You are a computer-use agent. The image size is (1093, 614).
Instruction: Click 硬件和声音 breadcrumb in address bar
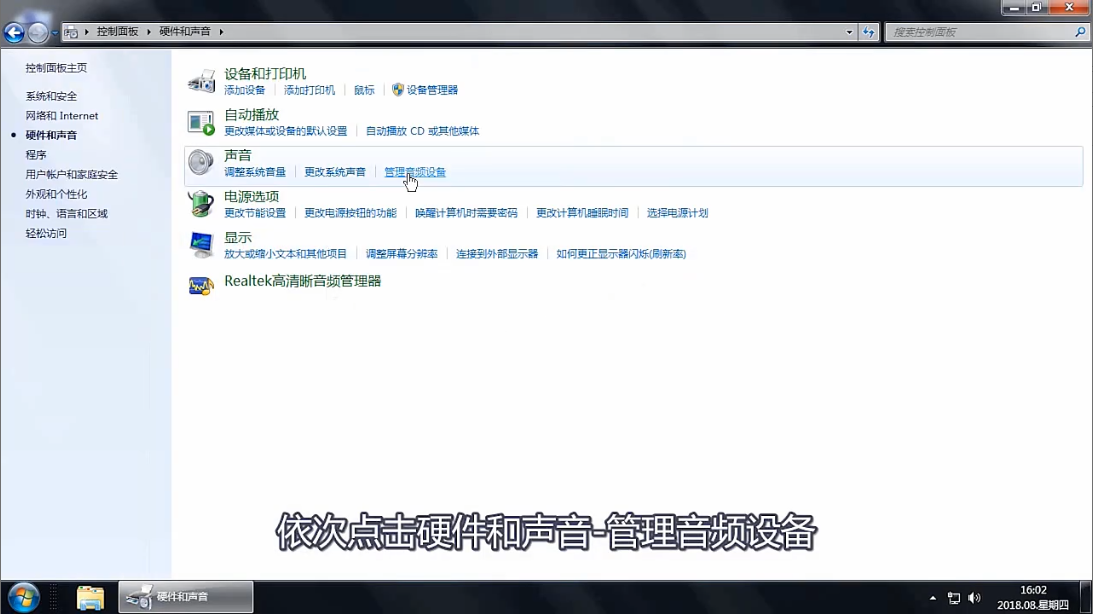point(185,31)
